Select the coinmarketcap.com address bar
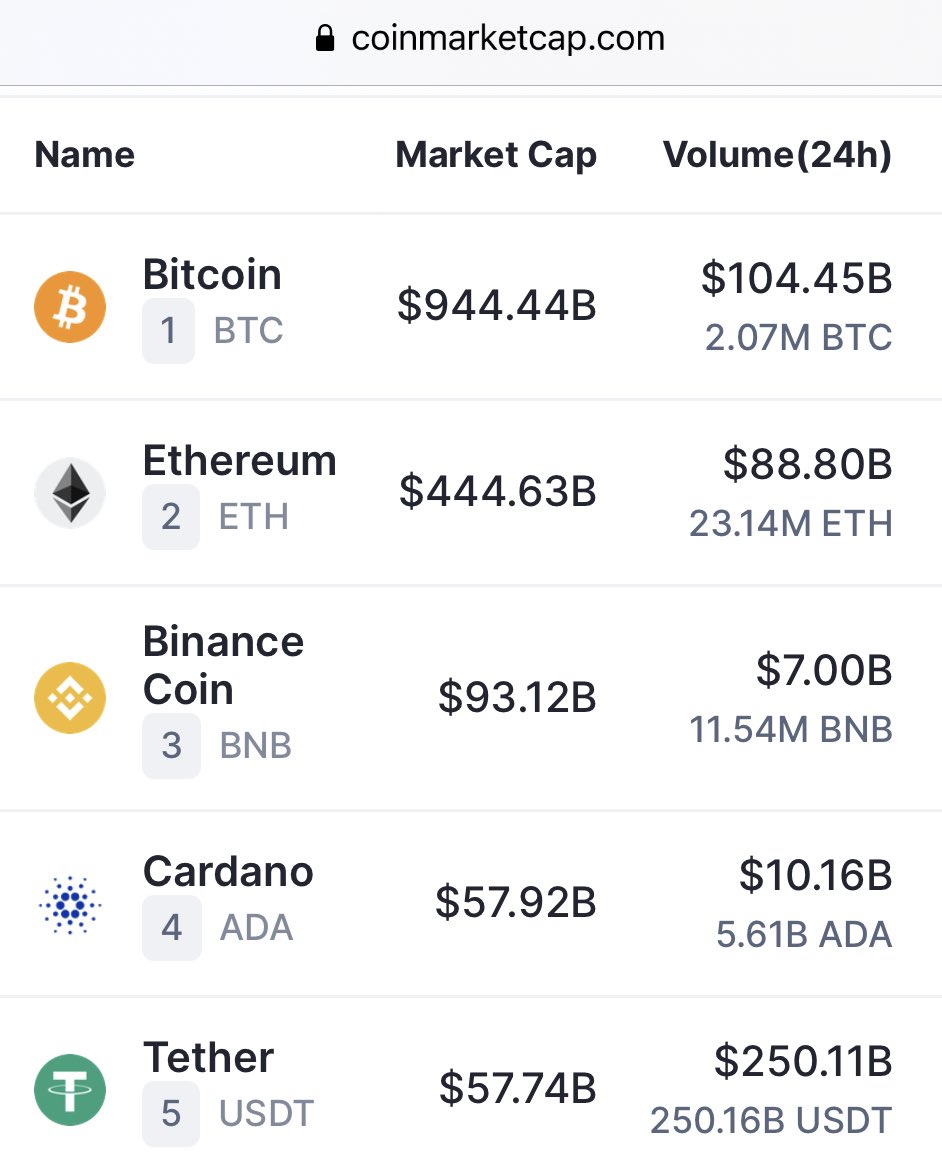Image resolution: width=942 pixels, height=1176 pixels. click(x=471, y=39)
